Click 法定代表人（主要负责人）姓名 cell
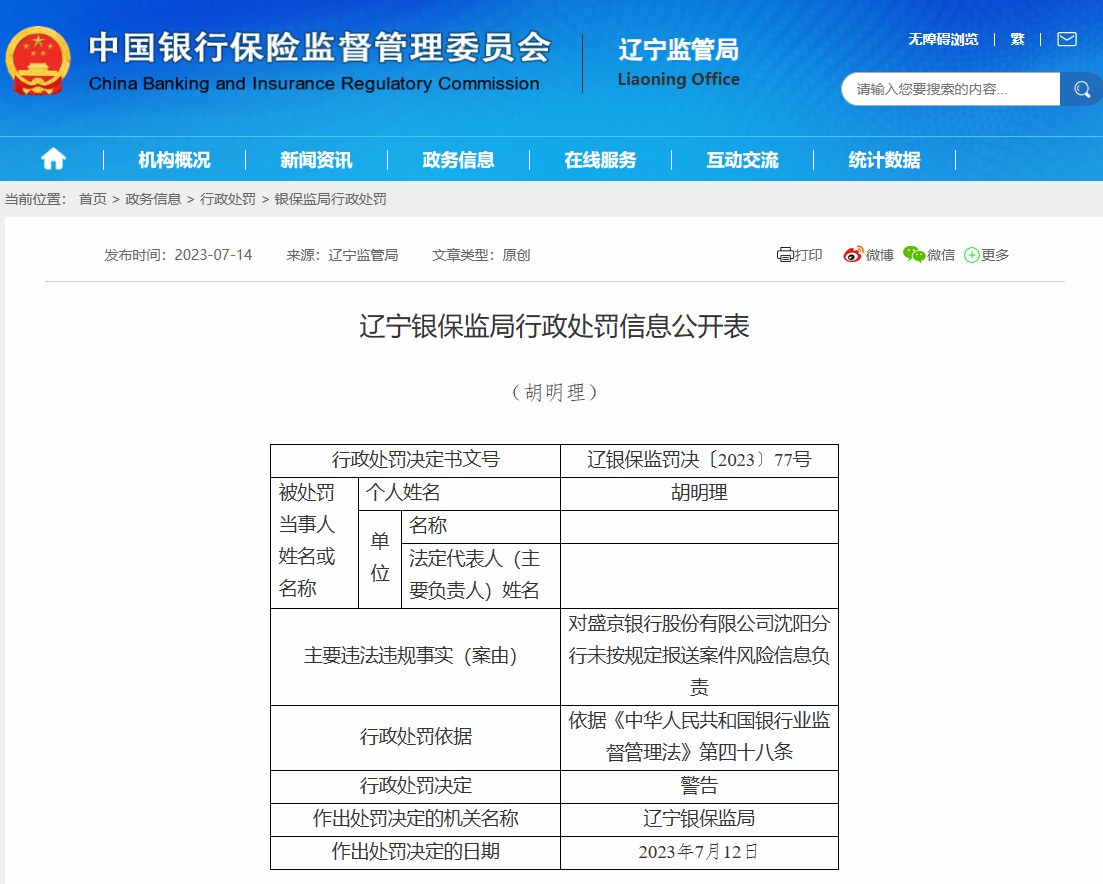Image resolution: width=1103 pixels, height=884 pixels. (x=481, y=575)
